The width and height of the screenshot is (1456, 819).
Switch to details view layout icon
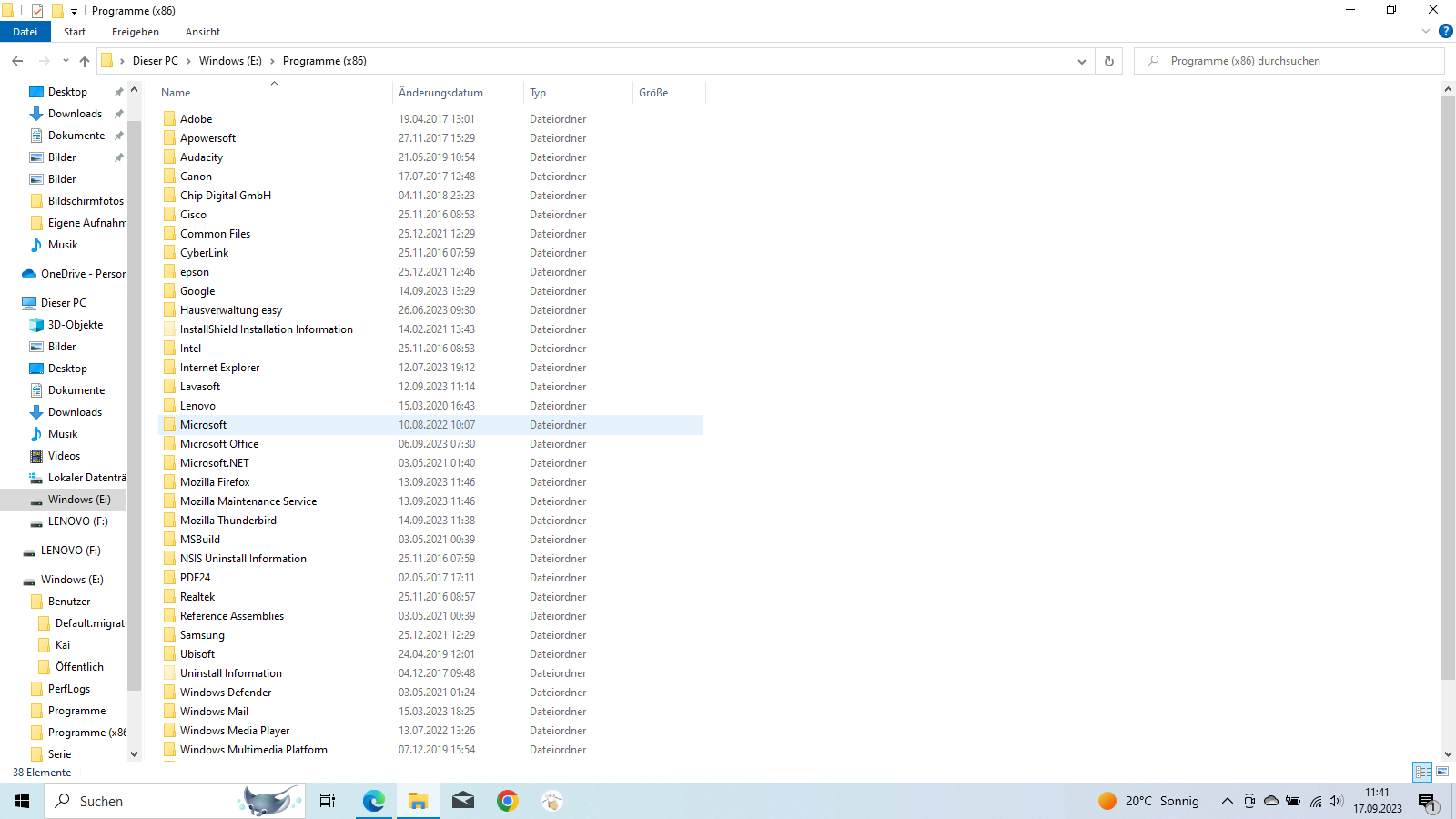click(x=1422, y=772)
